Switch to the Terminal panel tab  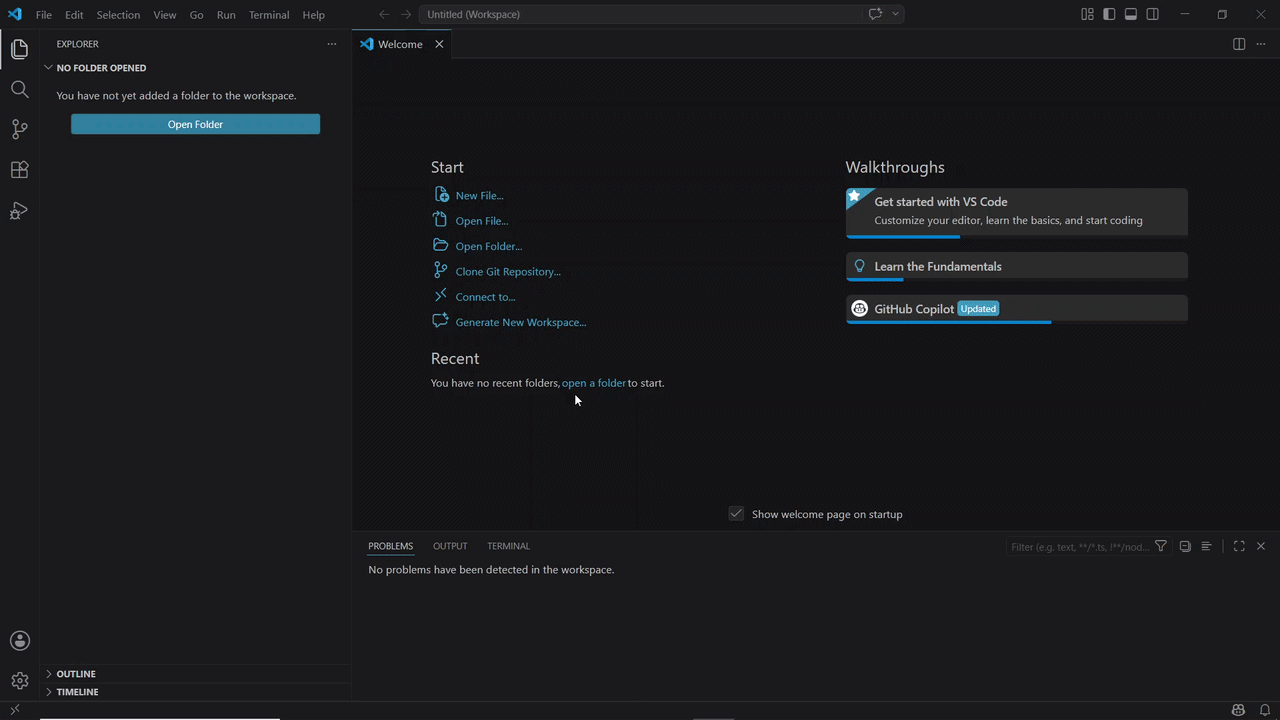508,546
